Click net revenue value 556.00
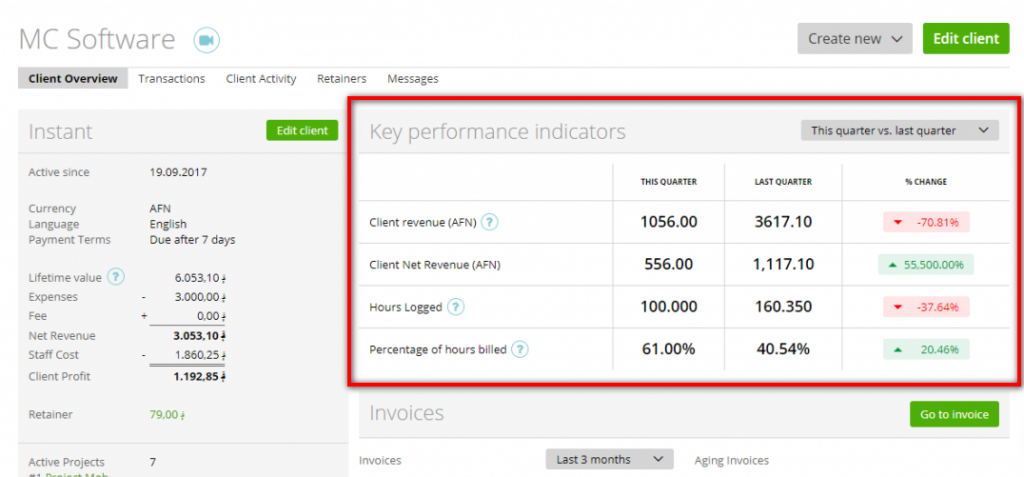1024x477 pixels. click(669, 265)
